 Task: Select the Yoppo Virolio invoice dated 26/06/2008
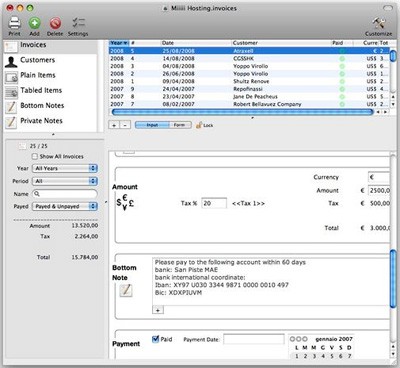249,74
